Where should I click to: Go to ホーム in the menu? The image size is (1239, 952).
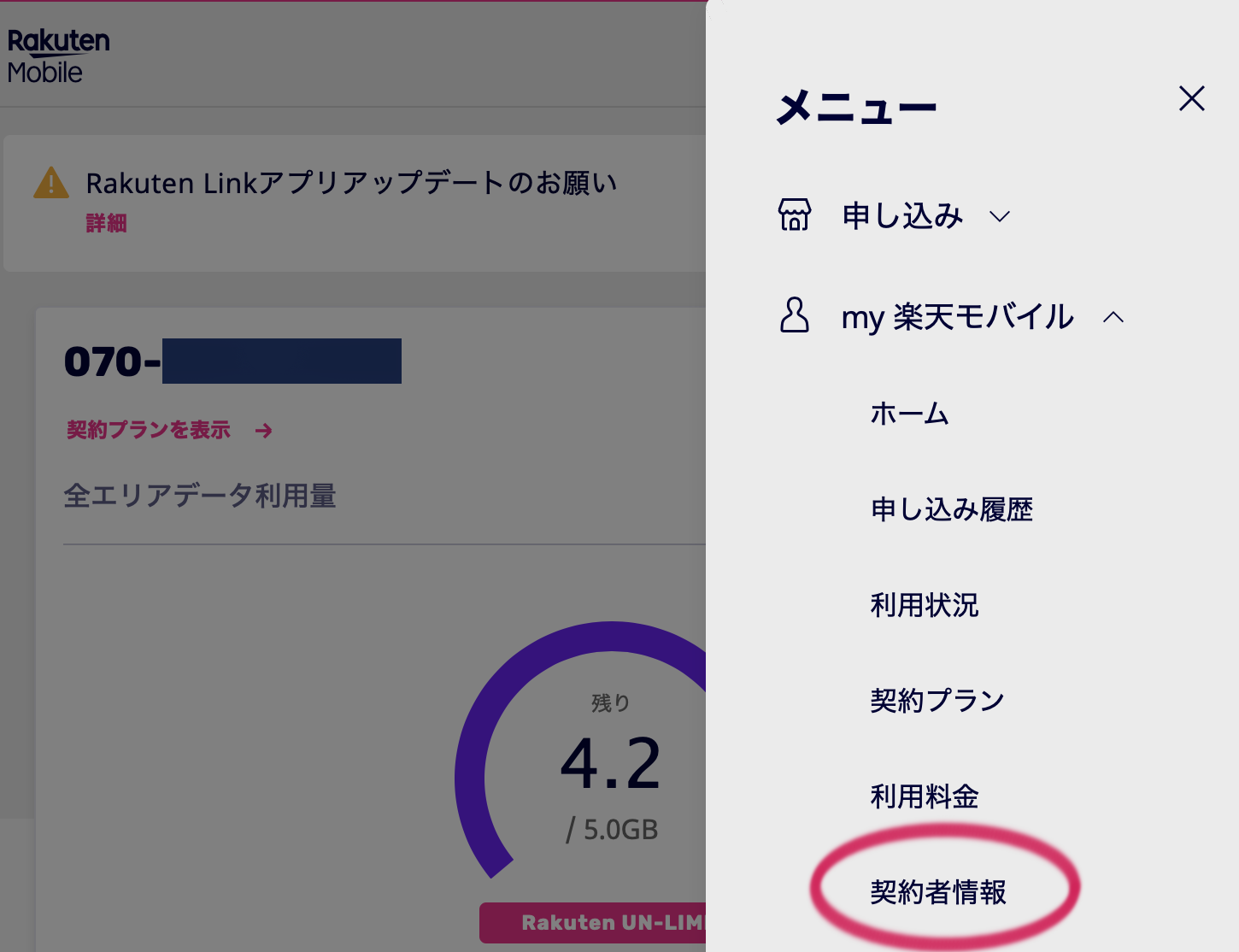(x=909, y=414)
